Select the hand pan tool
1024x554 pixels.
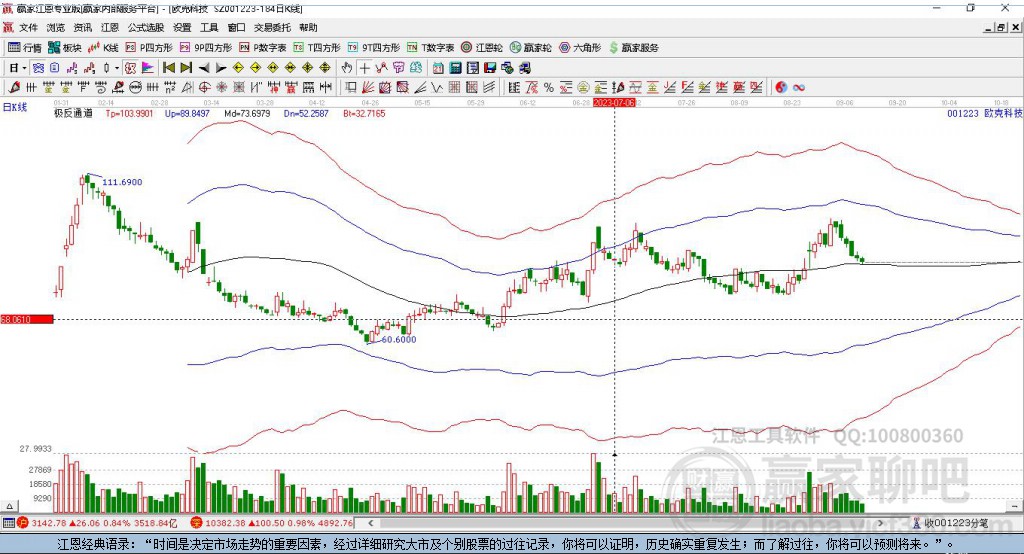click(x=347, y=68)
